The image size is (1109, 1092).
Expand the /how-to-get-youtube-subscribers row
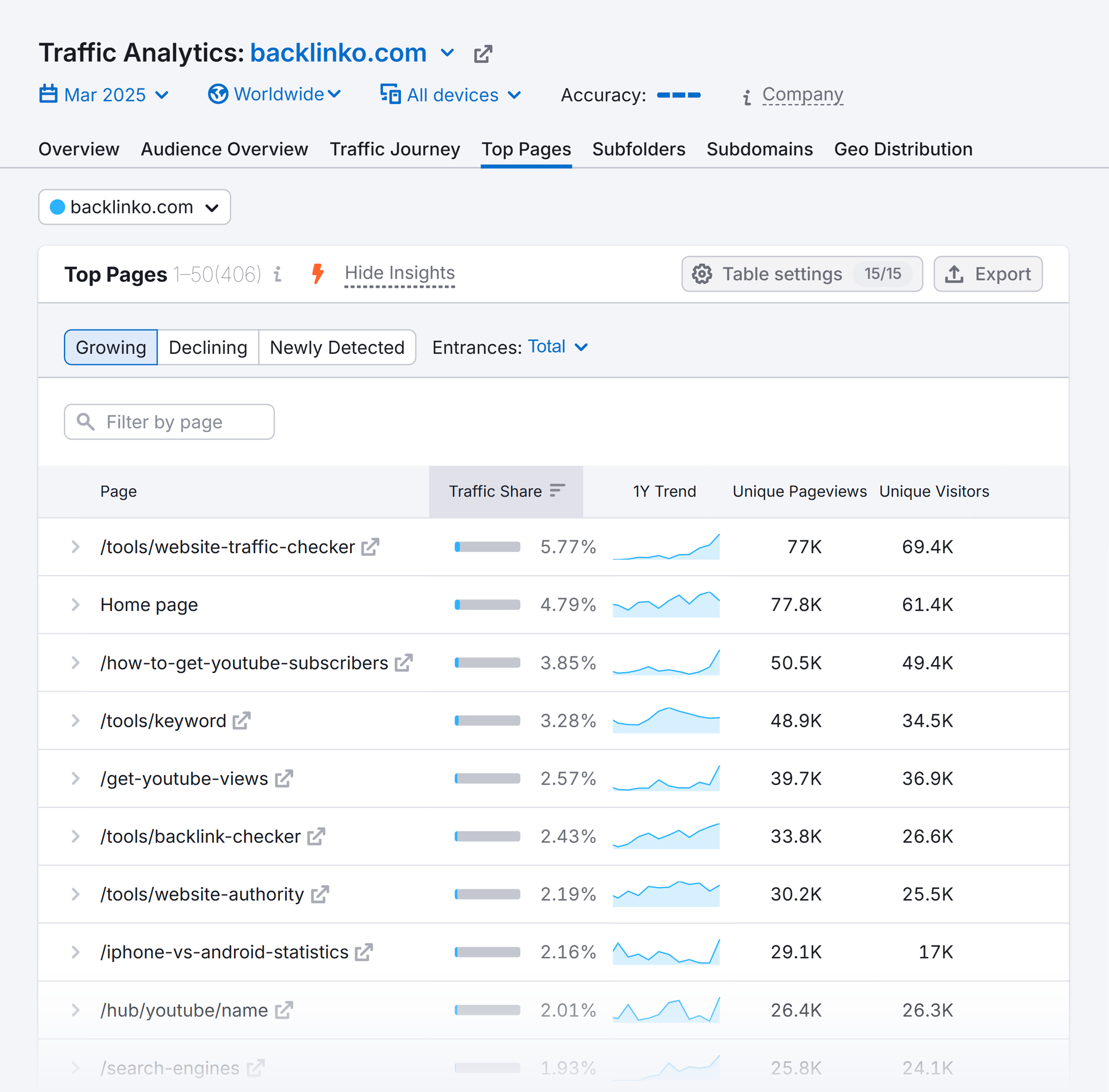(x=75, y=662)
